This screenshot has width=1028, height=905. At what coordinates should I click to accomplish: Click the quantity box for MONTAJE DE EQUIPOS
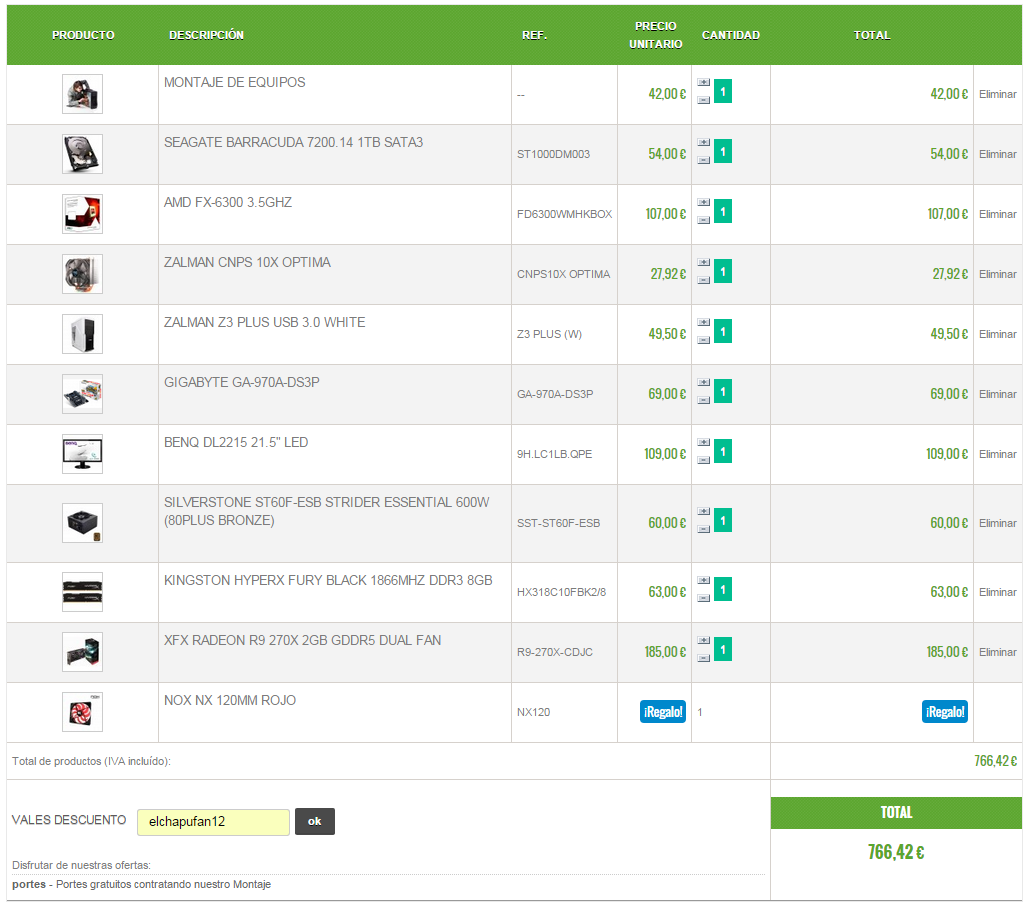coord(722,91)
